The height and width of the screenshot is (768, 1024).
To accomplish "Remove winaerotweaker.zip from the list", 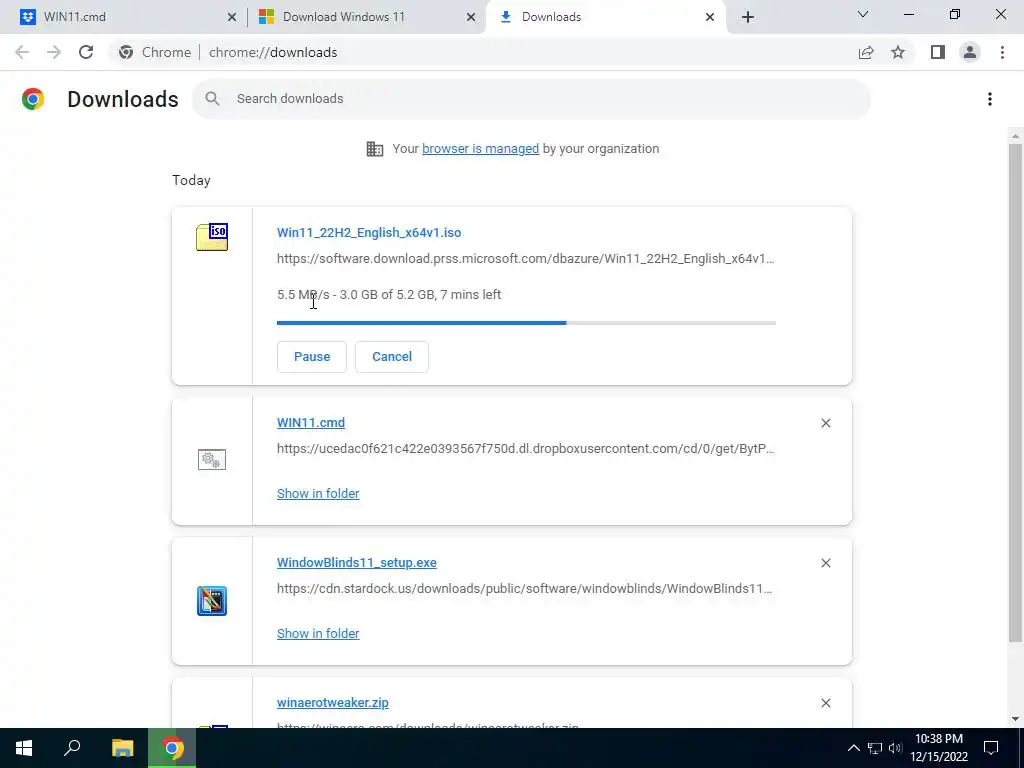I will (x=825, y=703).
